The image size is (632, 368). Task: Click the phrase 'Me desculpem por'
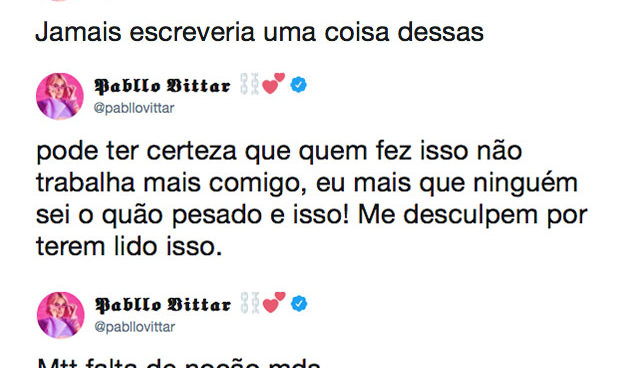pyautogui.click(x=472, y=215)
